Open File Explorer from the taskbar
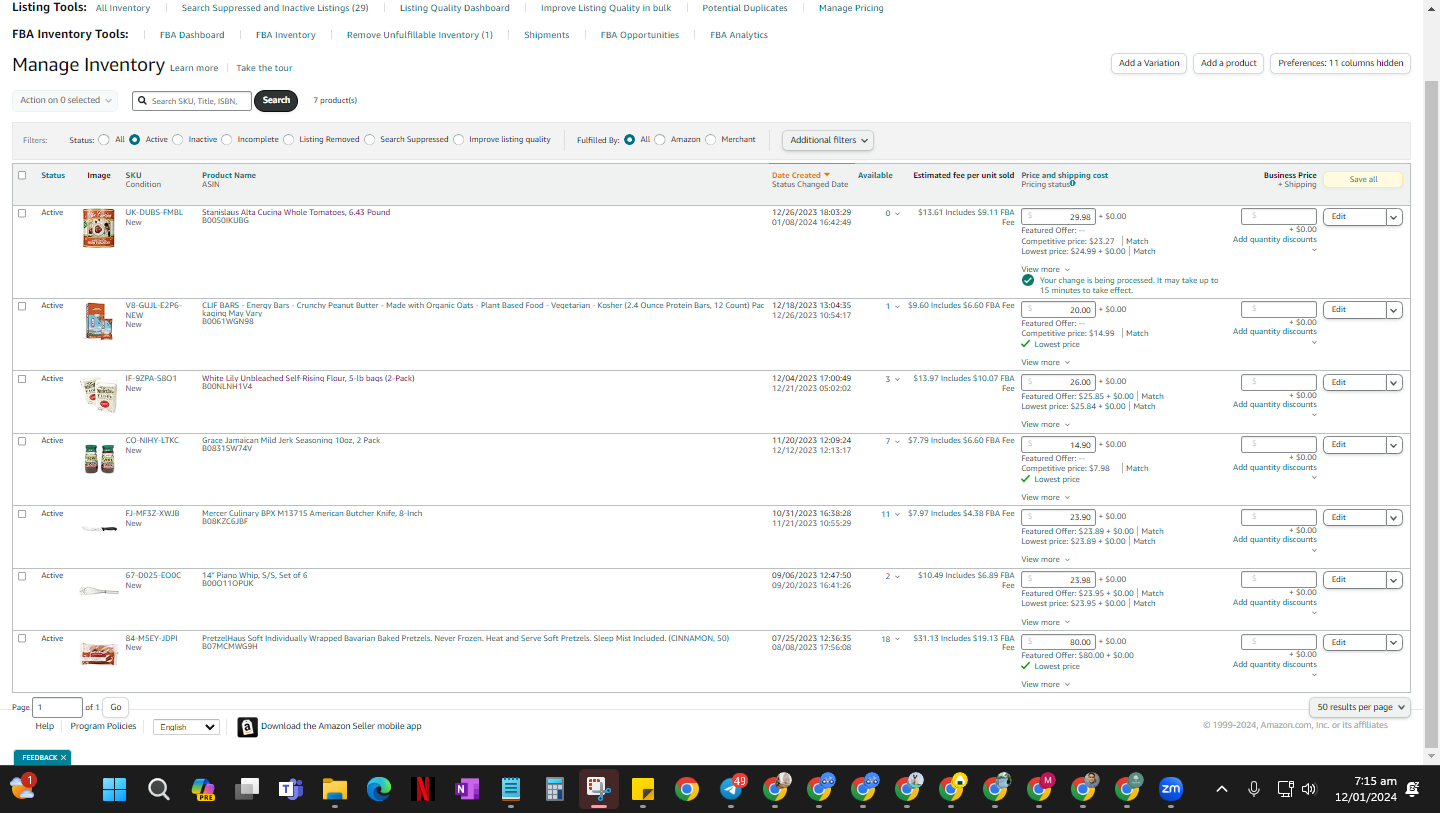 [x=334, y=789]
